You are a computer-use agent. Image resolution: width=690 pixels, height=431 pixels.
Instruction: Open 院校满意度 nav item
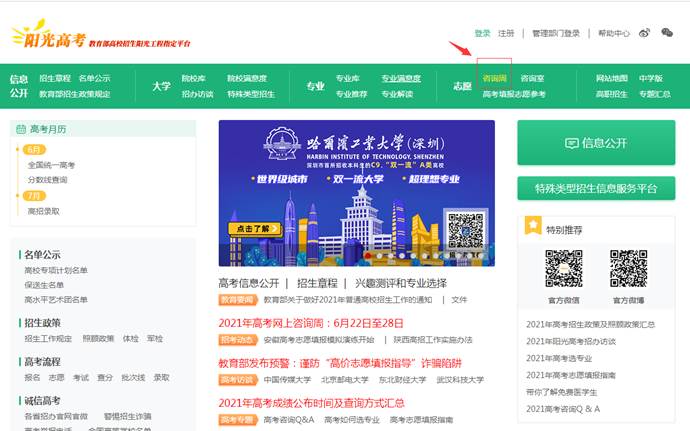point(247,78)
